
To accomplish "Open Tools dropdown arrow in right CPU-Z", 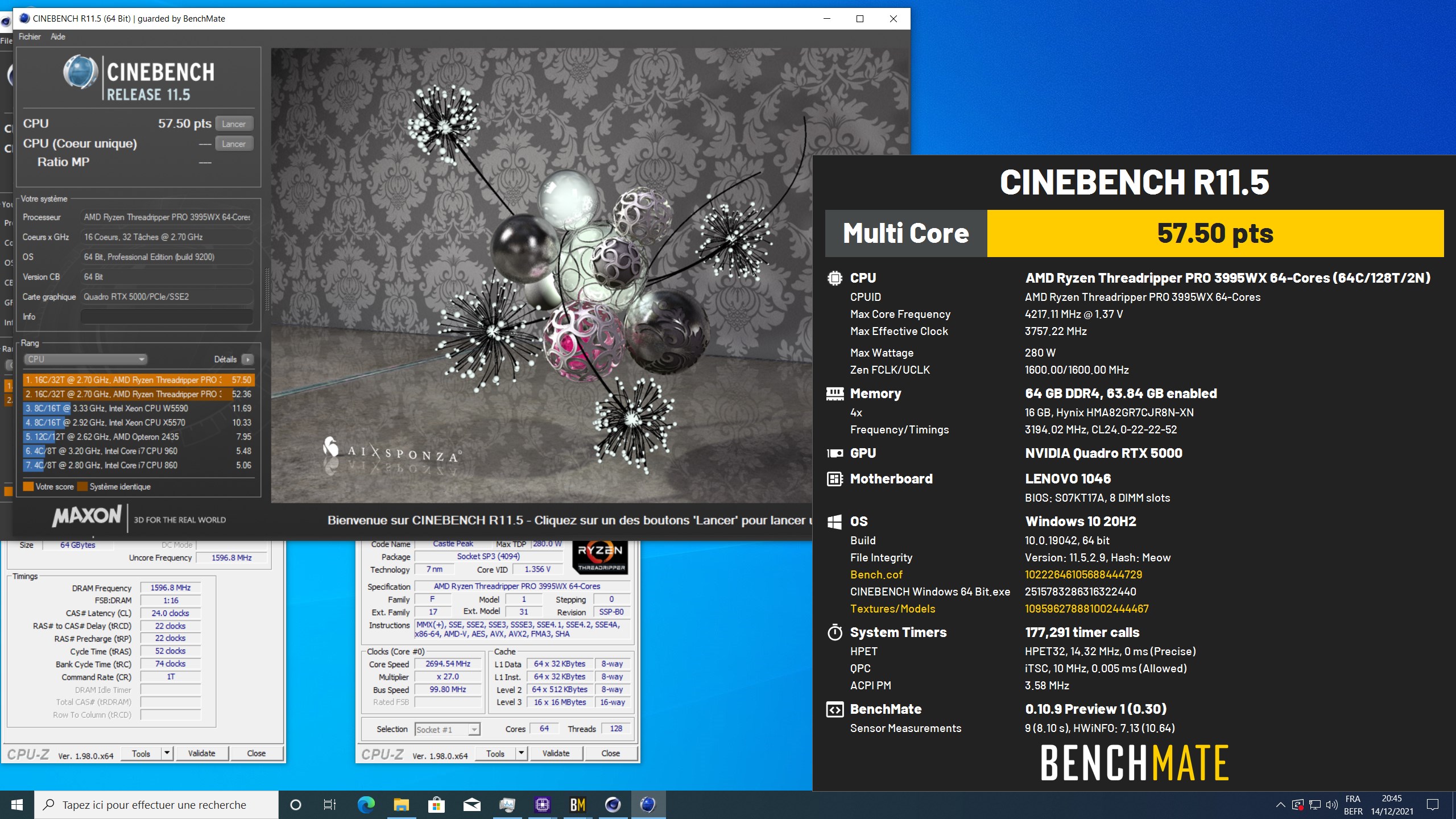I will point(522,754).
